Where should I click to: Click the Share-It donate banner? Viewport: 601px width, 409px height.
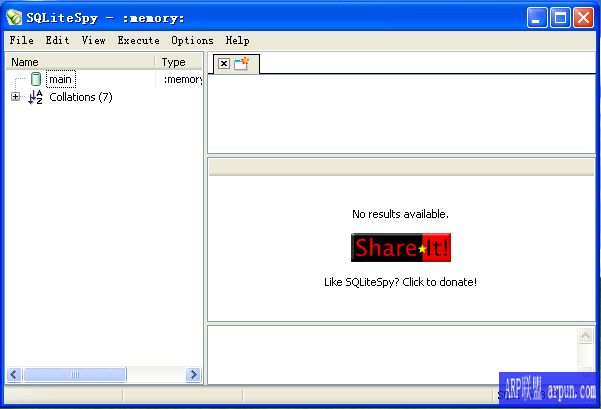[401, 248]
